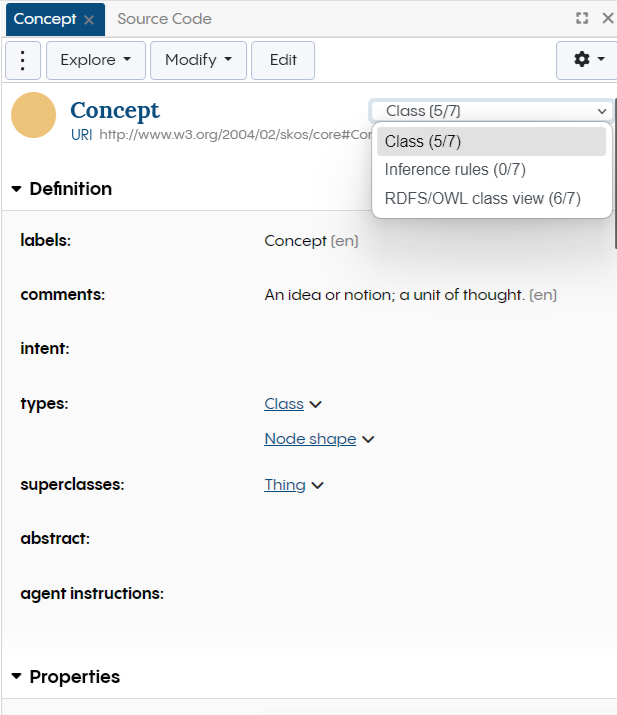The width and height of the screenshot is (617, 715).
Task: Collapse the Properties section
Action: (16, 676)
